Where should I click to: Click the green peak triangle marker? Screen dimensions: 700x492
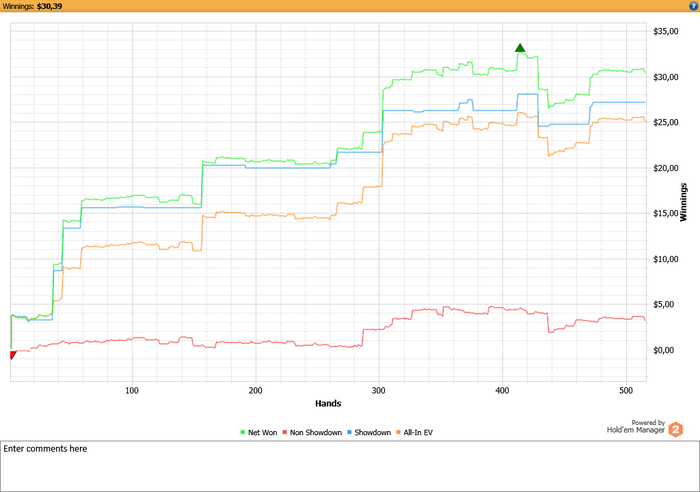(x=520, y=48)
